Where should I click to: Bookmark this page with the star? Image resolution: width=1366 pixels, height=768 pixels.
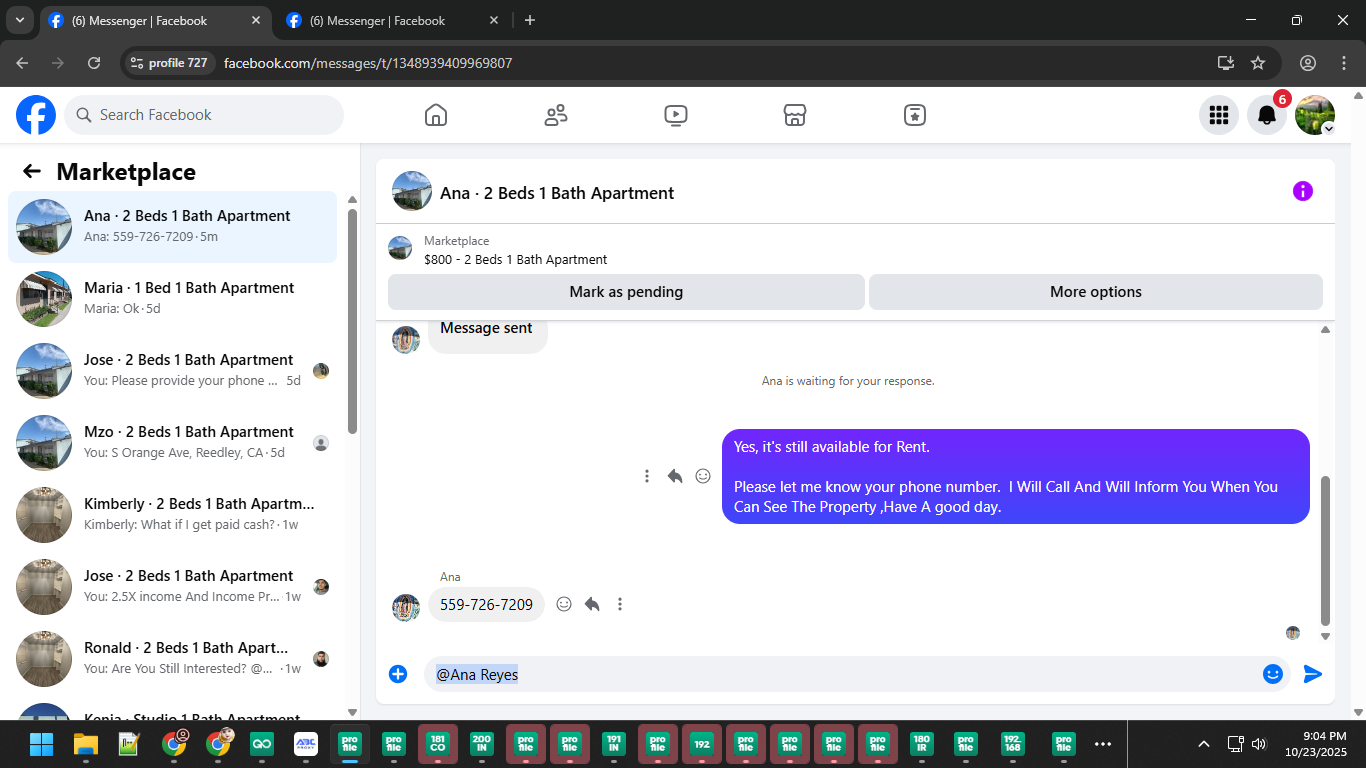pos(1258,63)
